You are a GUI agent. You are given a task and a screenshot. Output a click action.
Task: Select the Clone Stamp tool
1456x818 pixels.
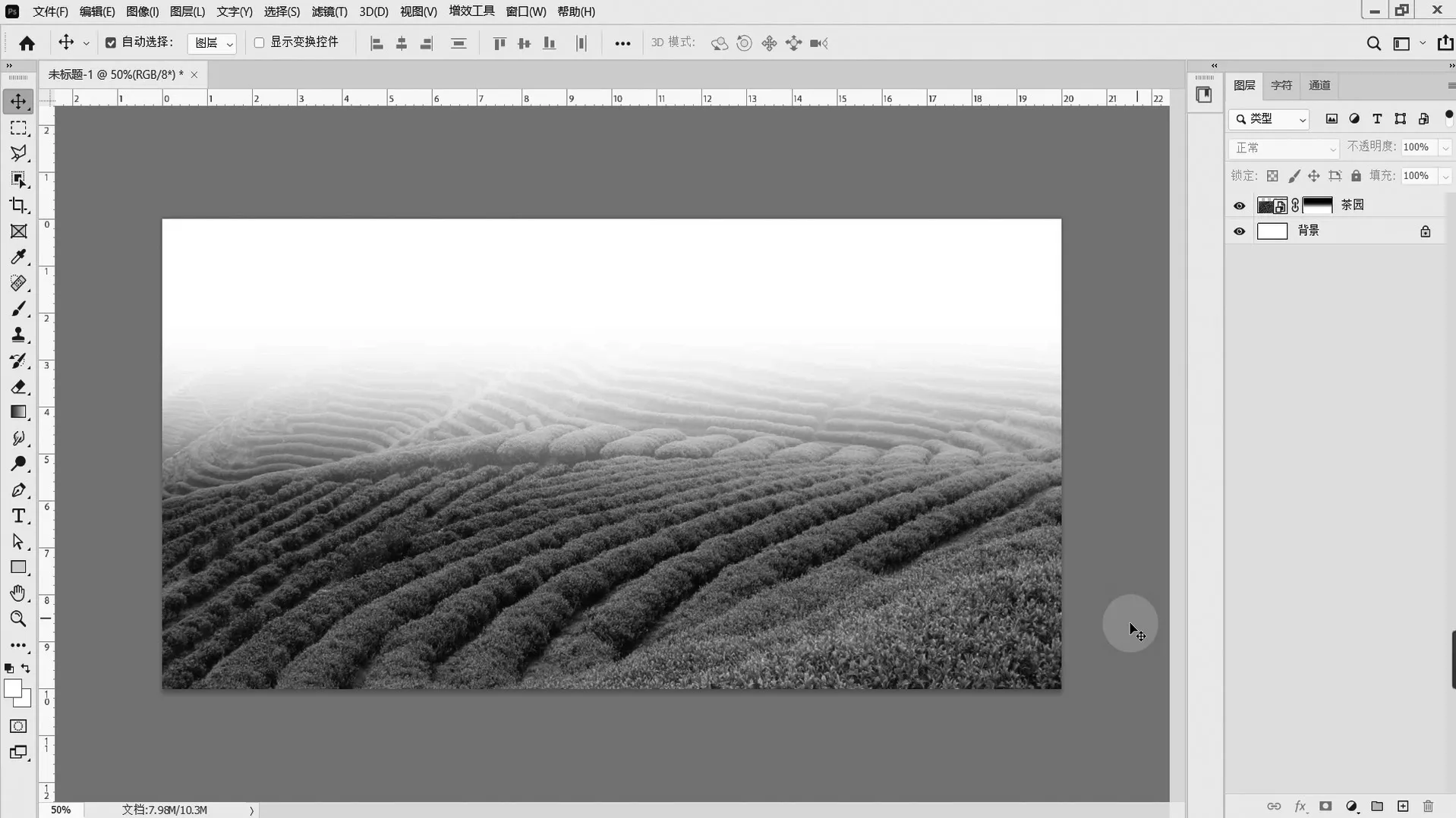[x=18, y=335]
